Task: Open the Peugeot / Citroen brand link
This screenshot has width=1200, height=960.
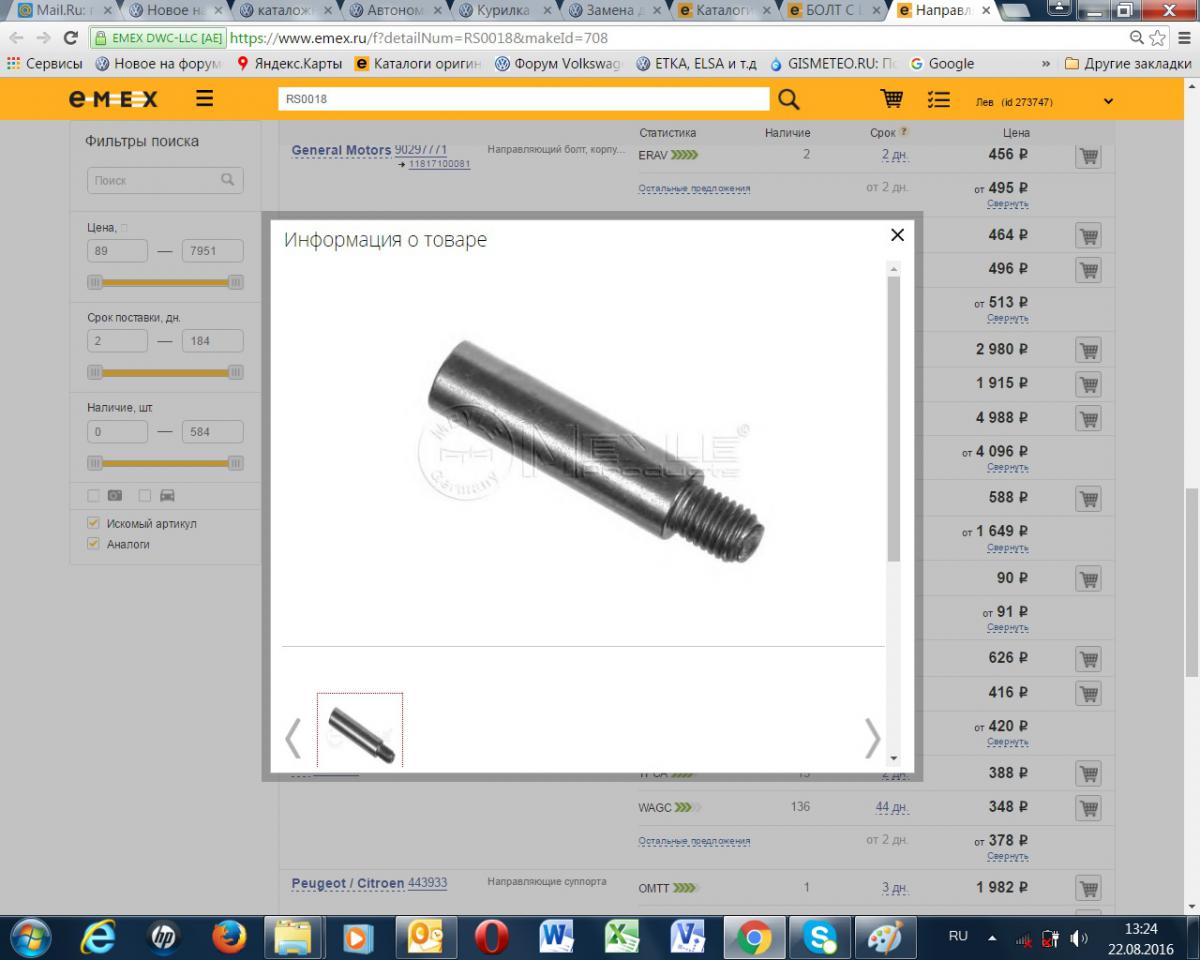Action: pyautogui.click(x=347, y=883)
